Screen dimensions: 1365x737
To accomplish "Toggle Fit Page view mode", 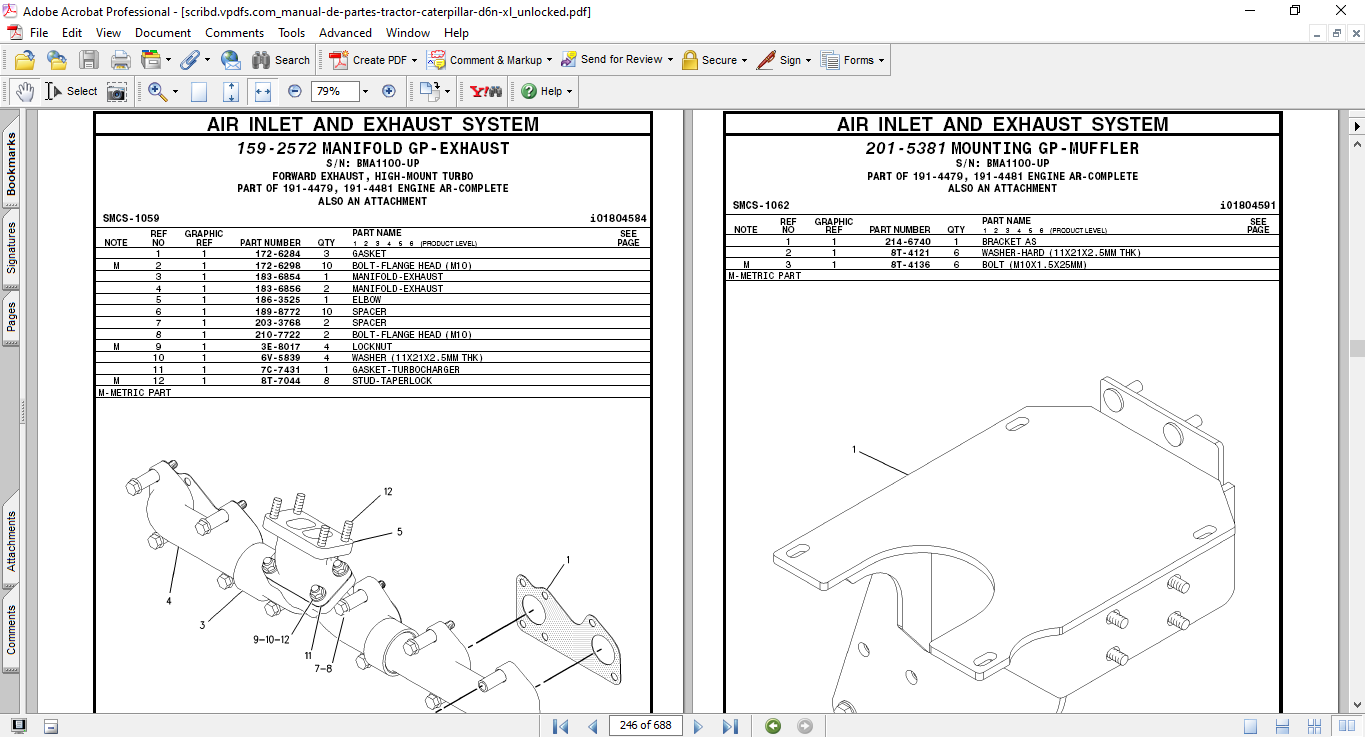I will click(231, 91).
